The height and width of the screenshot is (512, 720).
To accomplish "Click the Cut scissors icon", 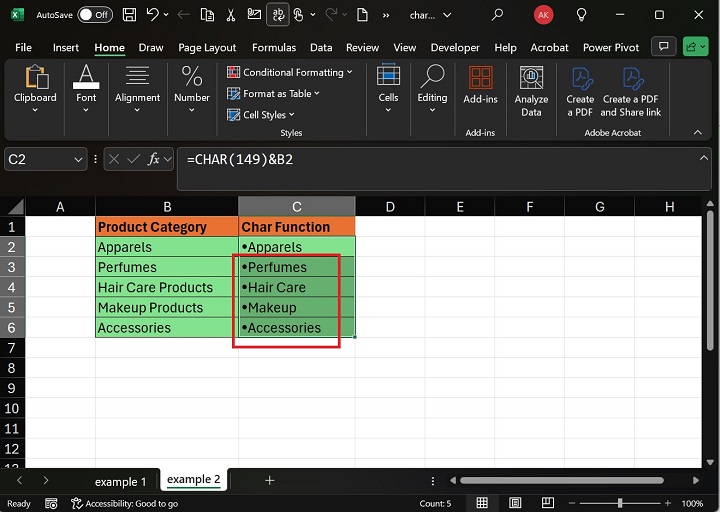I will pos(231,15).
